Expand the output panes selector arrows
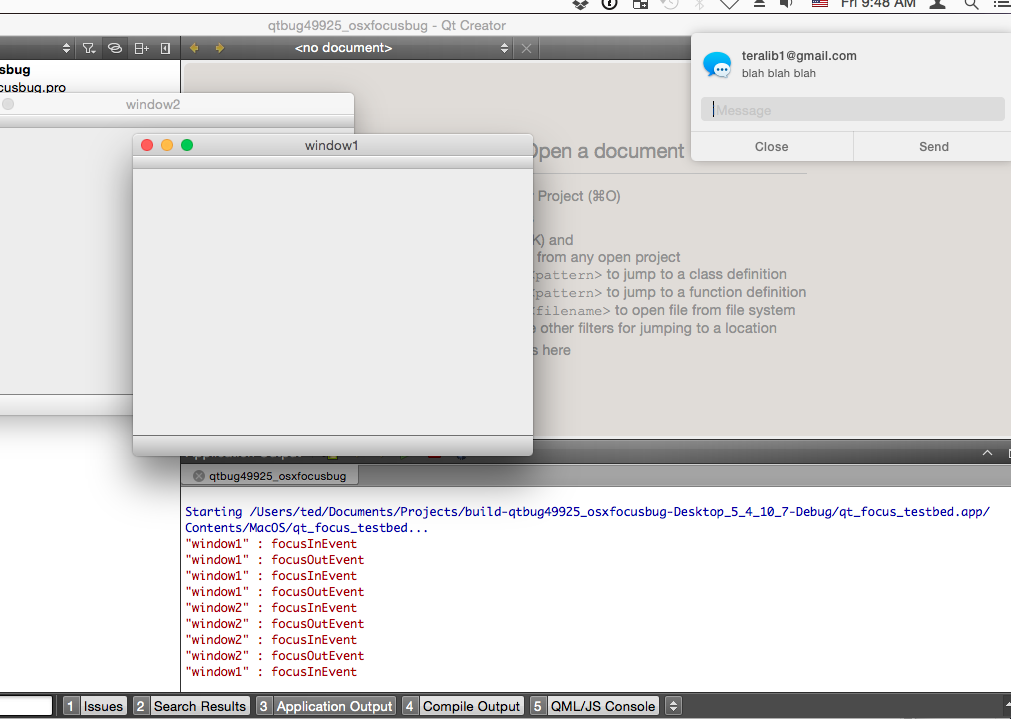Screen dimensions: 1011x719 click(x=673, y=706)
